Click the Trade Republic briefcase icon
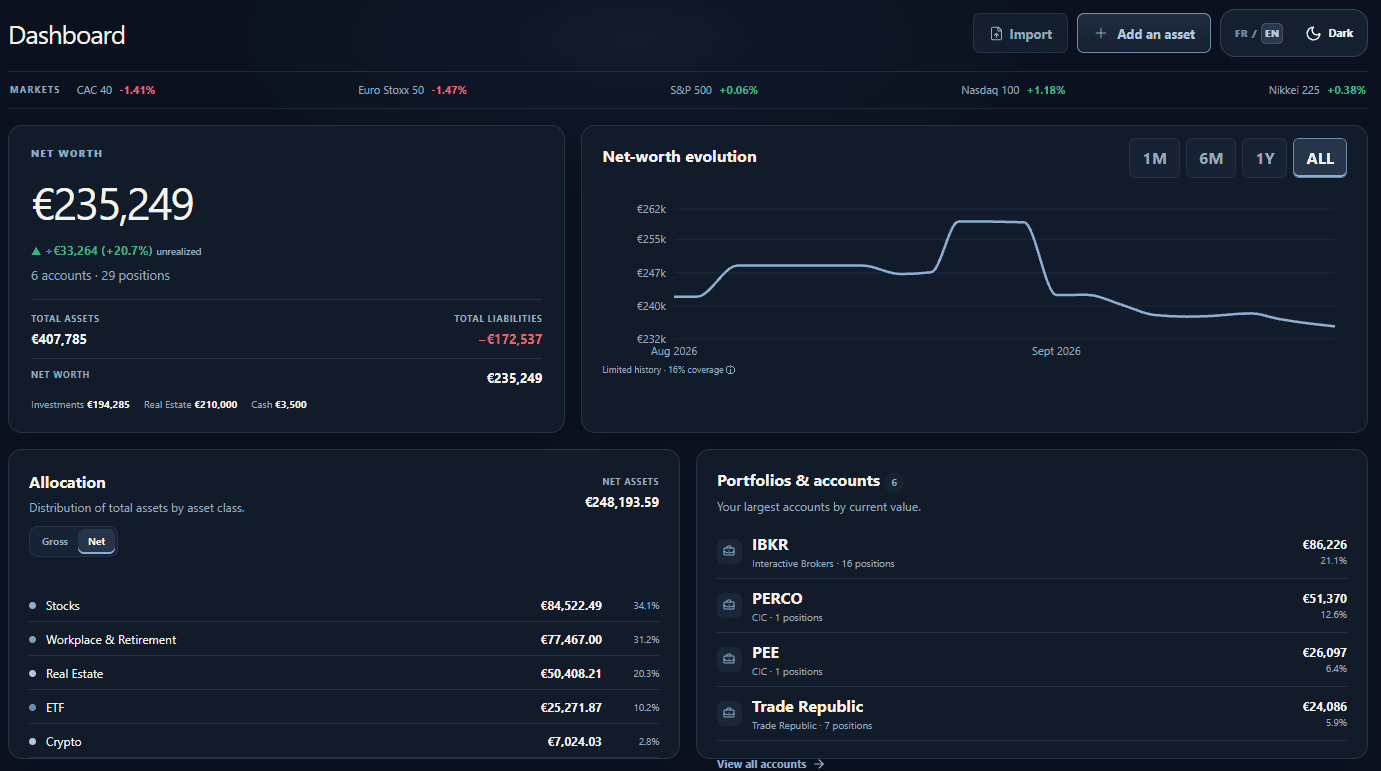 click(729, 713)
